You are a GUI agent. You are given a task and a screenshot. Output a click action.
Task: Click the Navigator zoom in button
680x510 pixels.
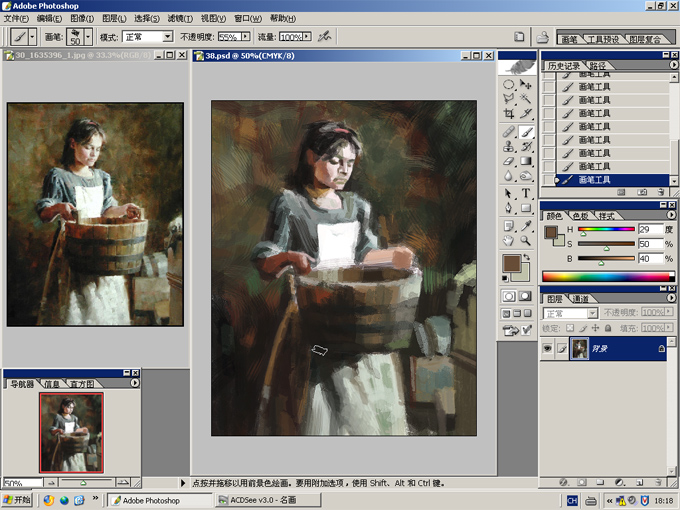pos(123,482)
